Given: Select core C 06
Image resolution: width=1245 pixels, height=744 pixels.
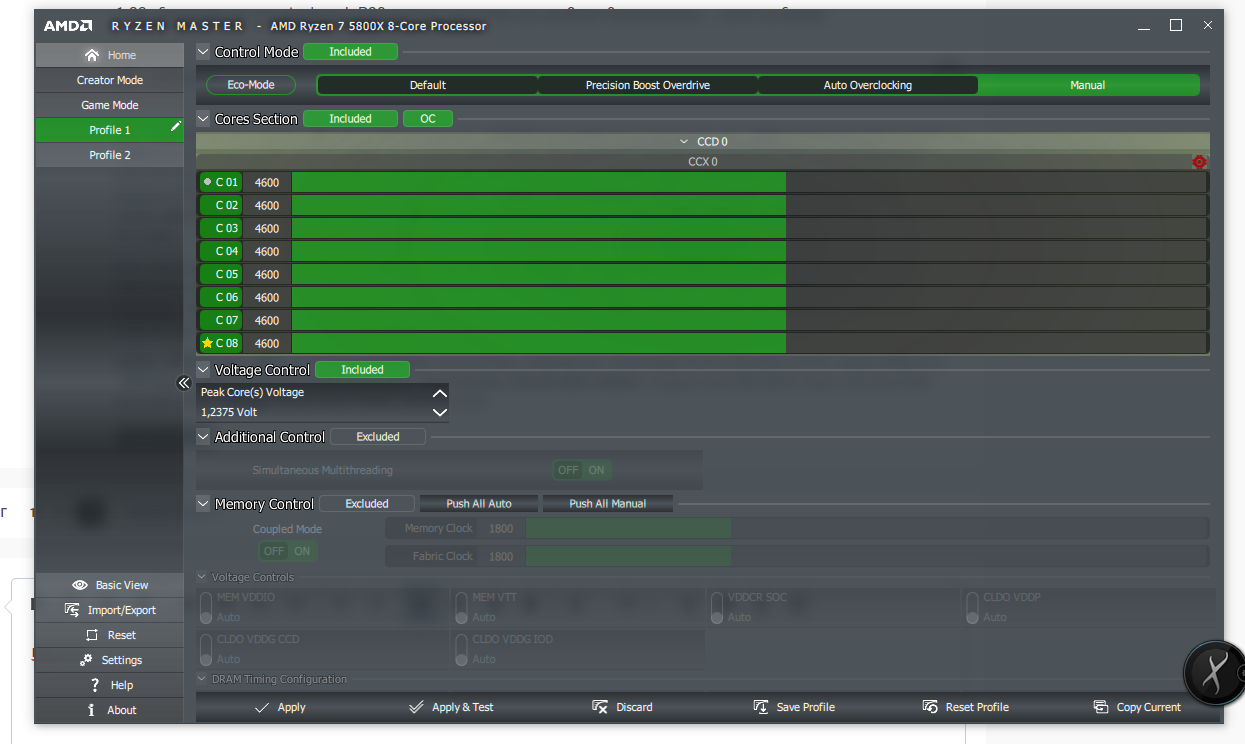Looking at the screenshot, I should click(220, 297).
